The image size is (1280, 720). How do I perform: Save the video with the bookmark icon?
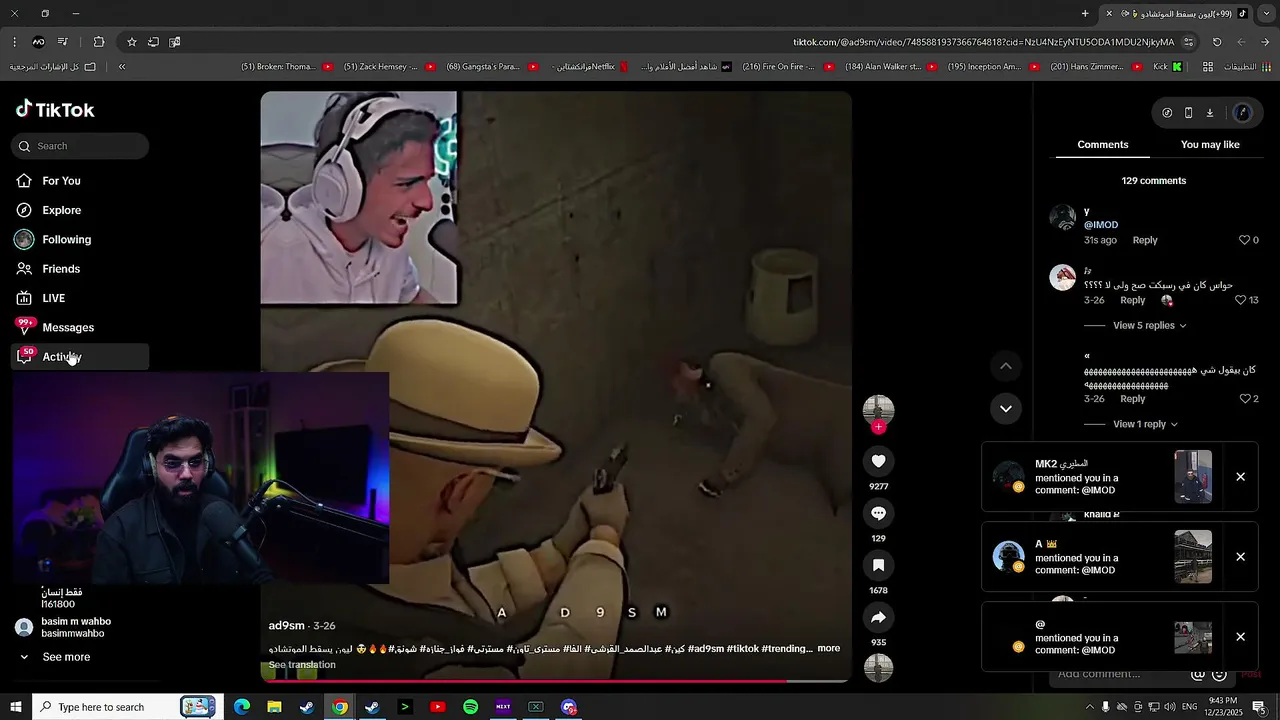point(878,565)
